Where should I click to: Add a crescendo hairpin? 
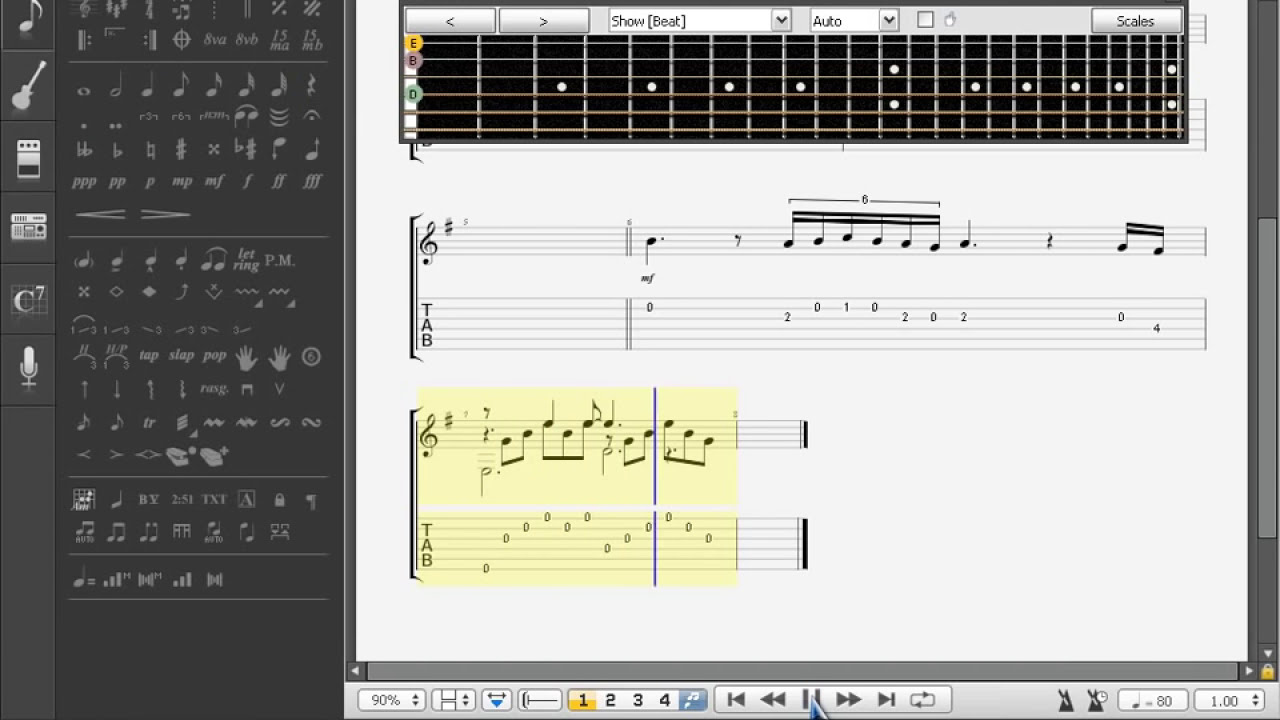point(100,214)
